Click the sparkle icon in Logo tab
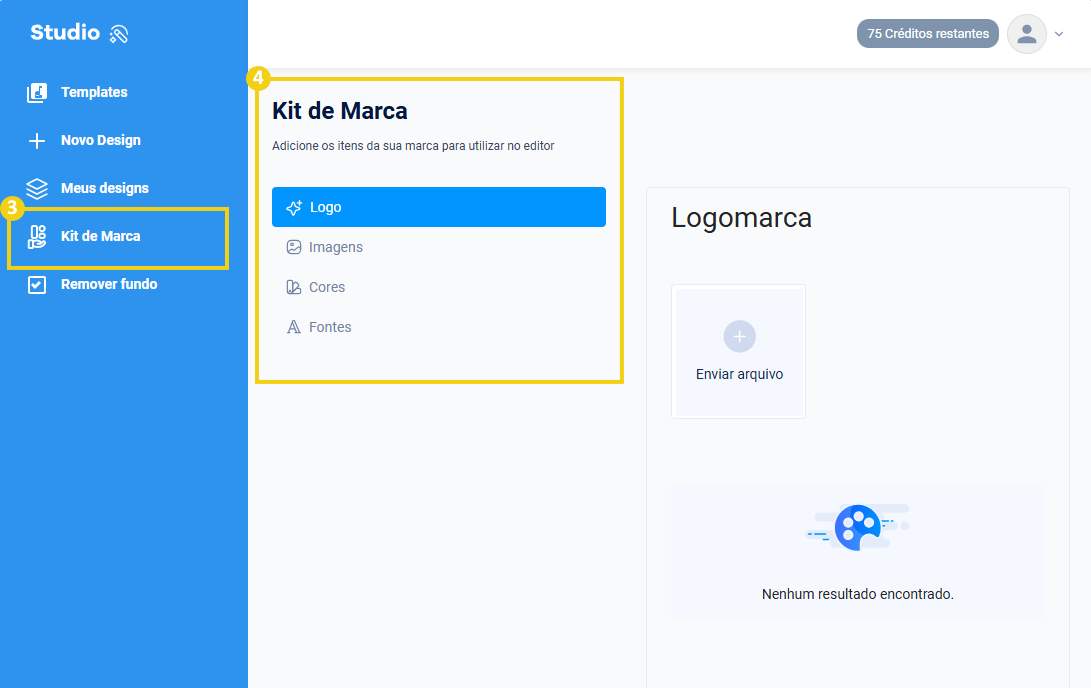Image resolution: width=1091 pixels, height=688 pixels. click(294, 207)
